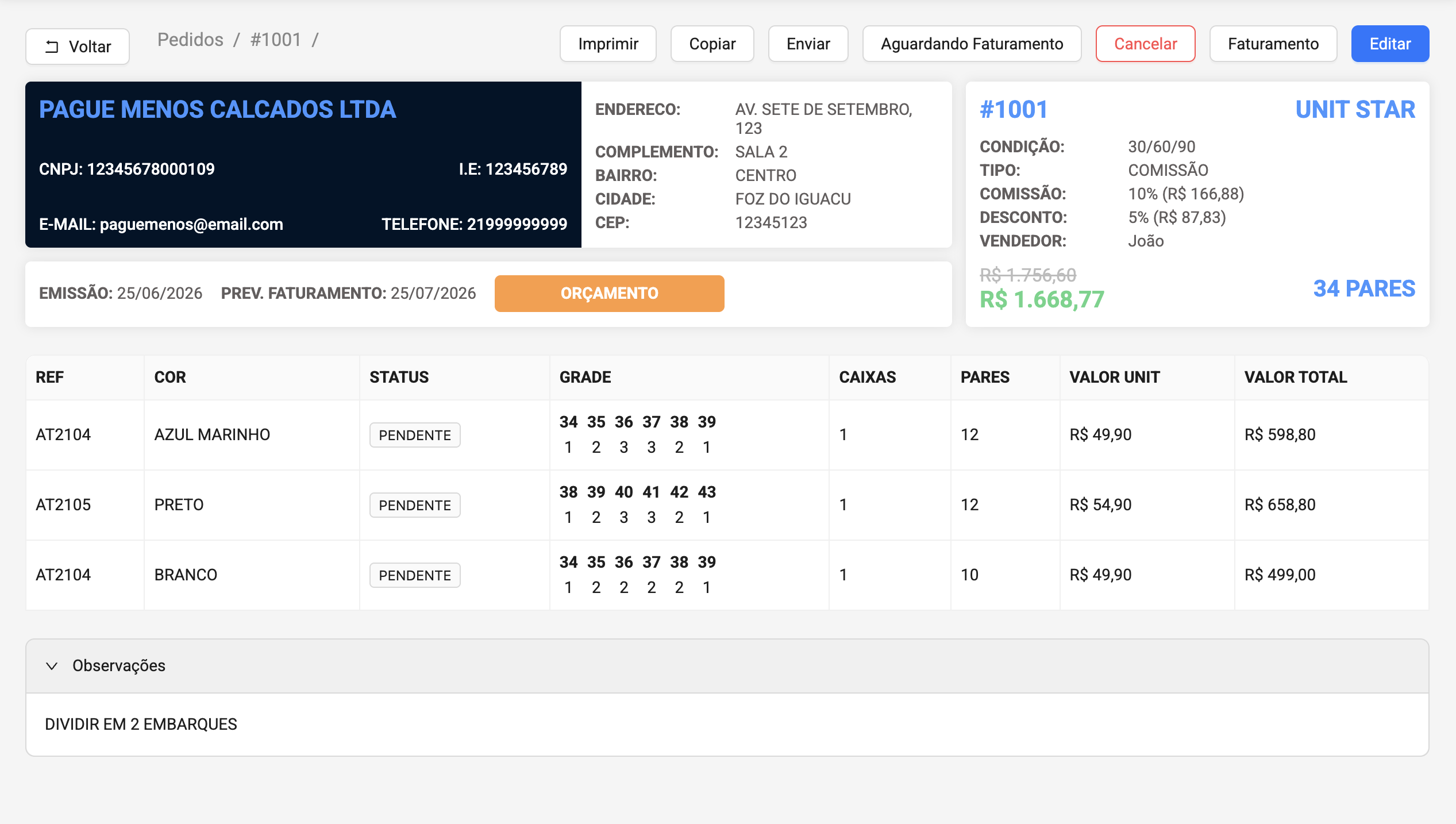Viewport: 1456px width, 824px height.
Task: Click the Observações panel title
Action: click(119, 665)
